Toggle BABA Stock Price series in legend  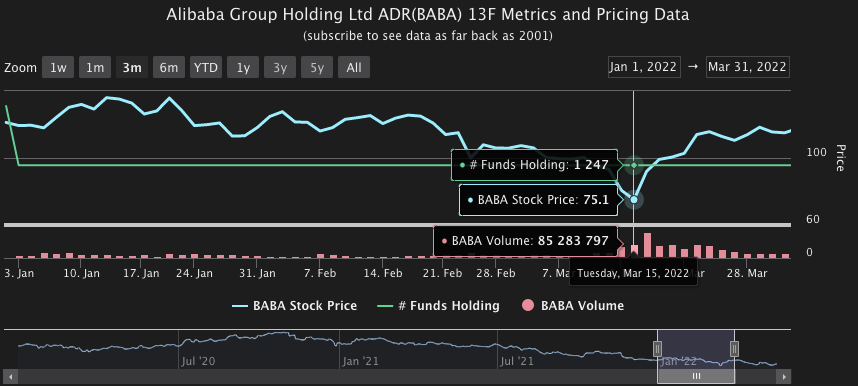[x=295, y=306]
